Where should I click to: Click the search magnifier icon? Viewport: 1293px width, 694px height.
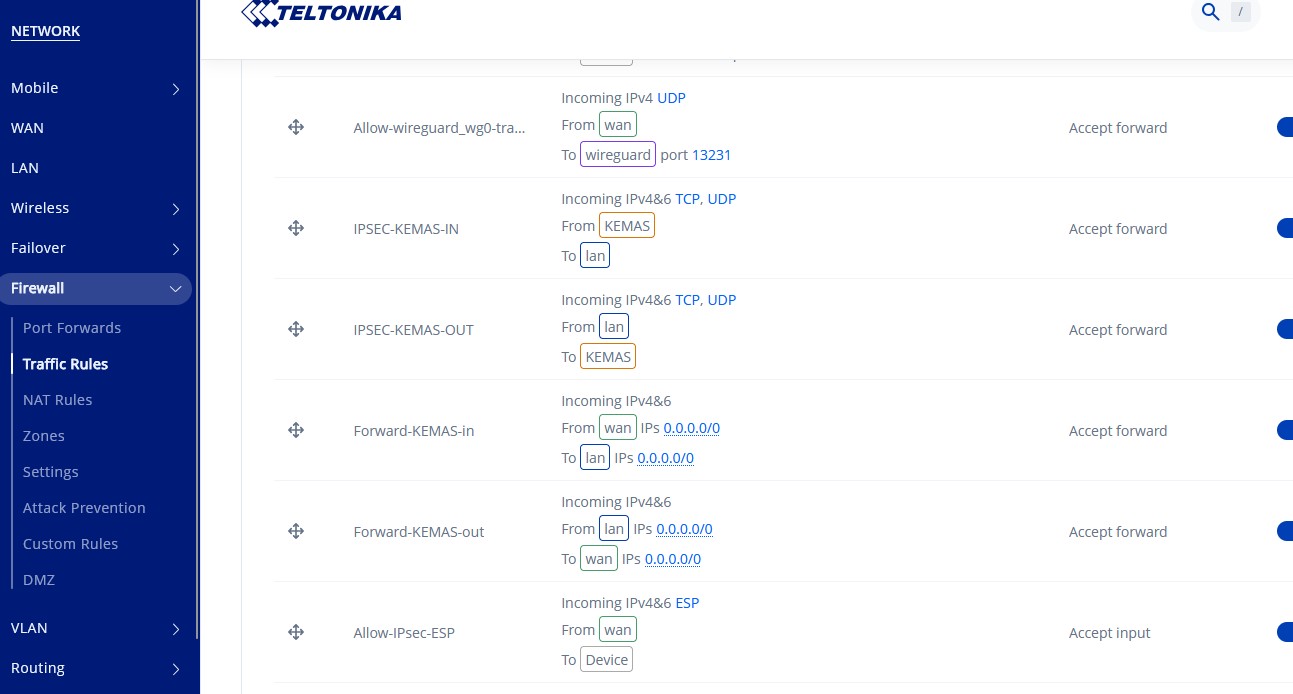[1211, 13]
